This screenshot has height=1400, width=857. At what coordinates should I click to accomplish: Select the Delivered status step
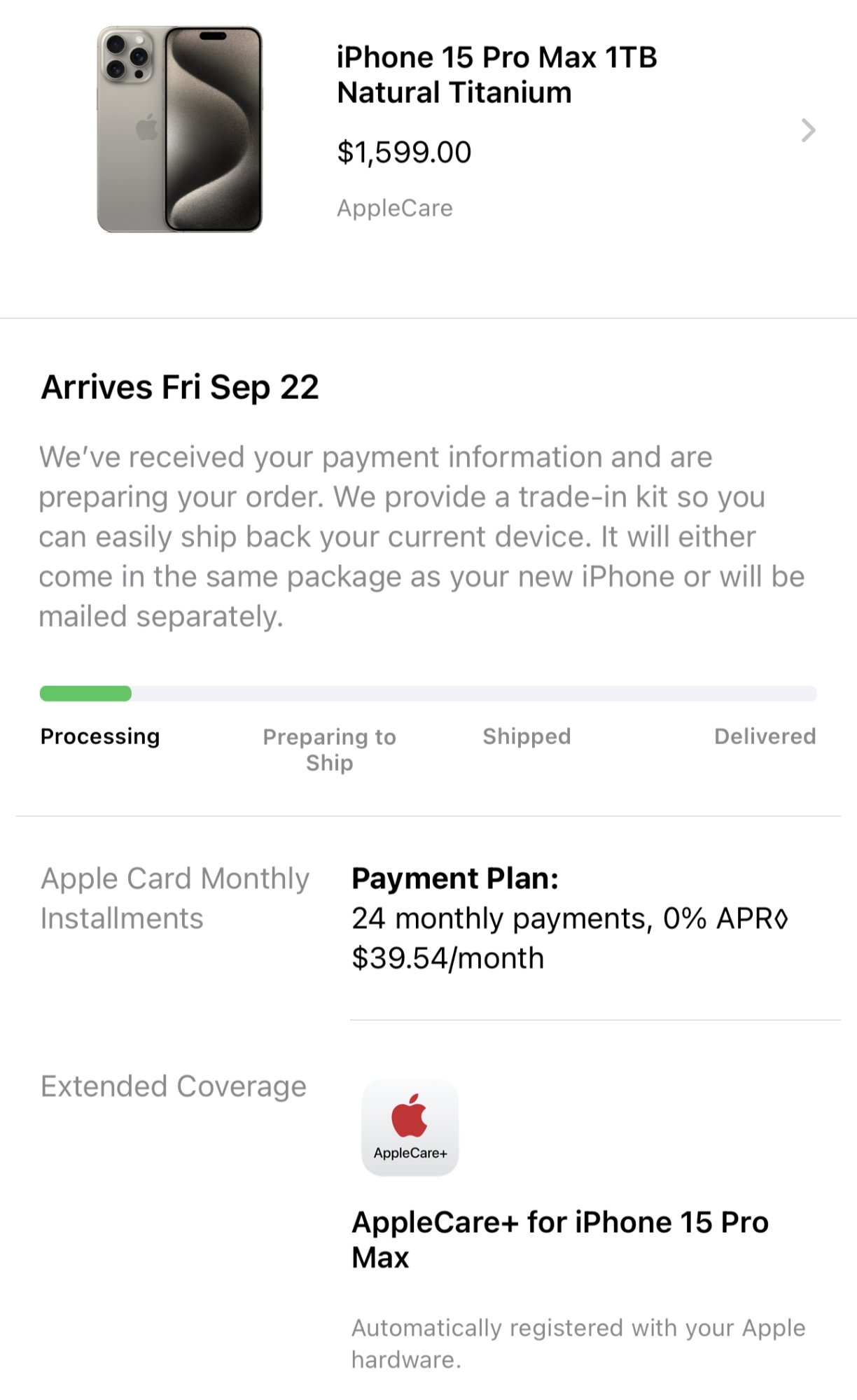pyautogui.click(x=765, y=736)
